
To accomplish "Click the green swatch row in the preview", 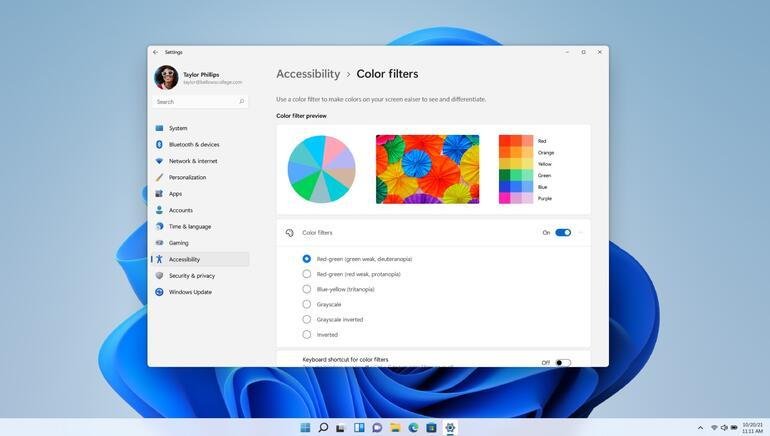I will point(516,175).
